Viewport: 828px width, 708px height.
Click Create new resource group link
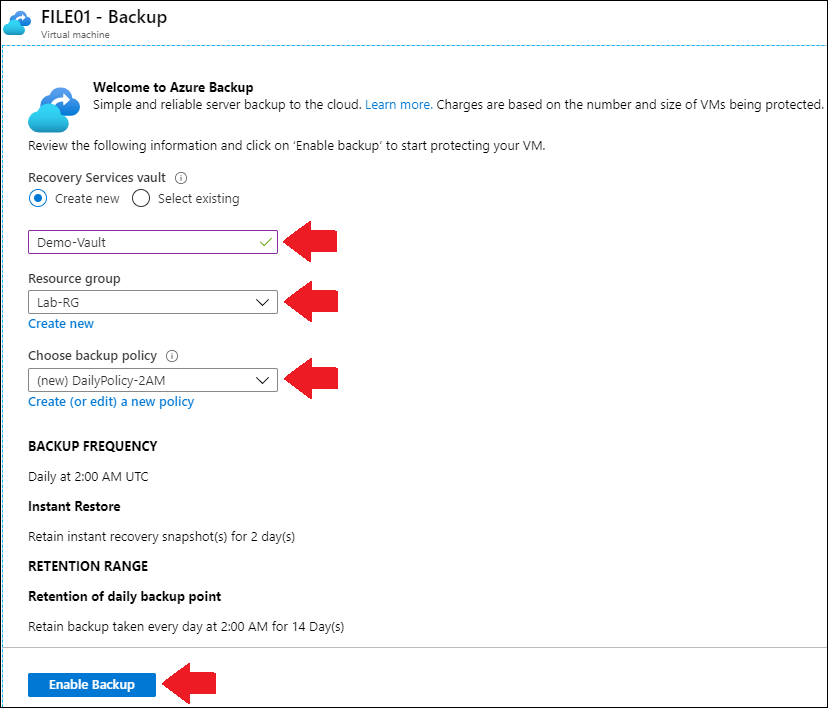(61, 324)
